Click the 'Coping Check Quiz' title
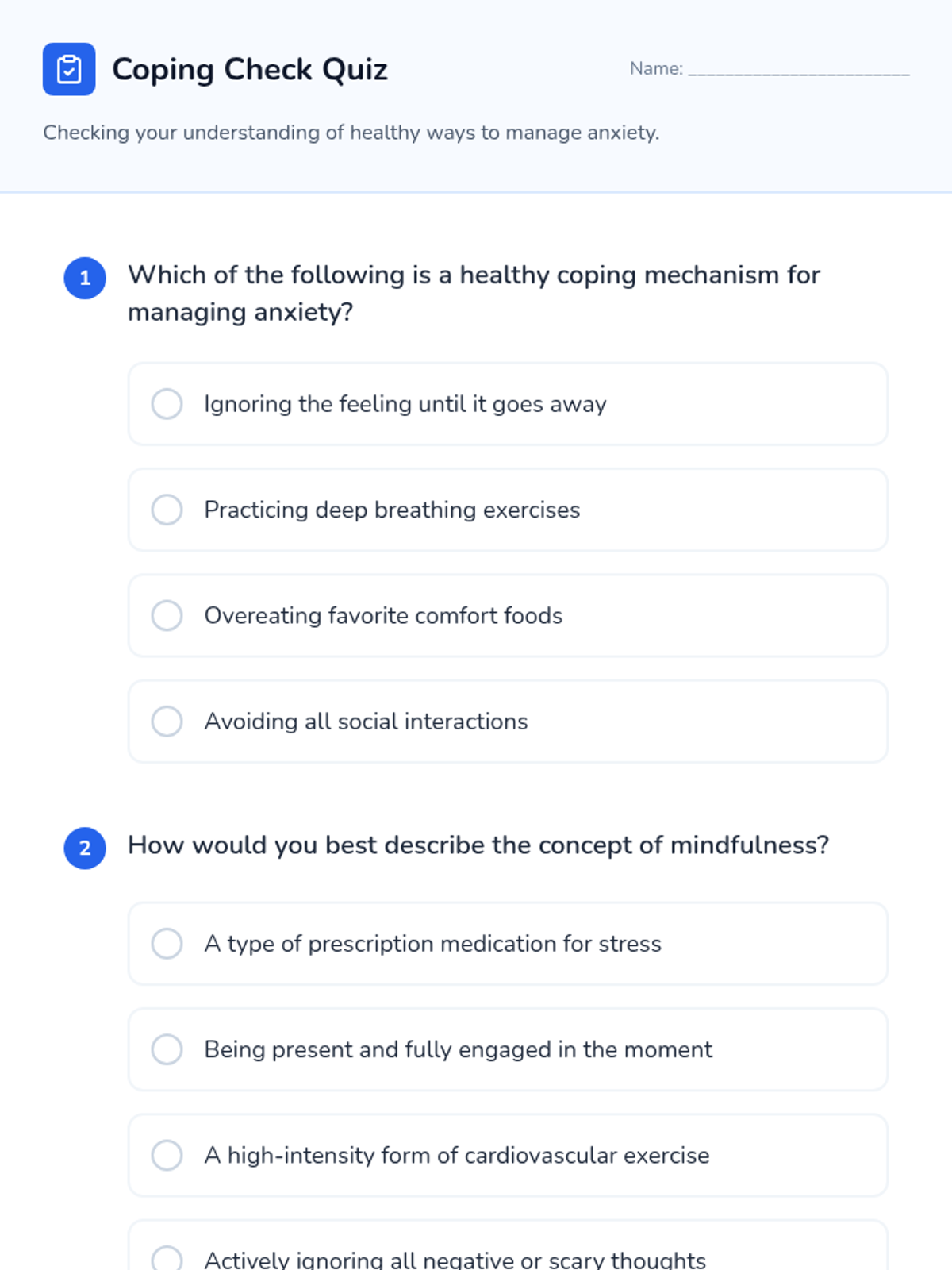 (249, 70)
